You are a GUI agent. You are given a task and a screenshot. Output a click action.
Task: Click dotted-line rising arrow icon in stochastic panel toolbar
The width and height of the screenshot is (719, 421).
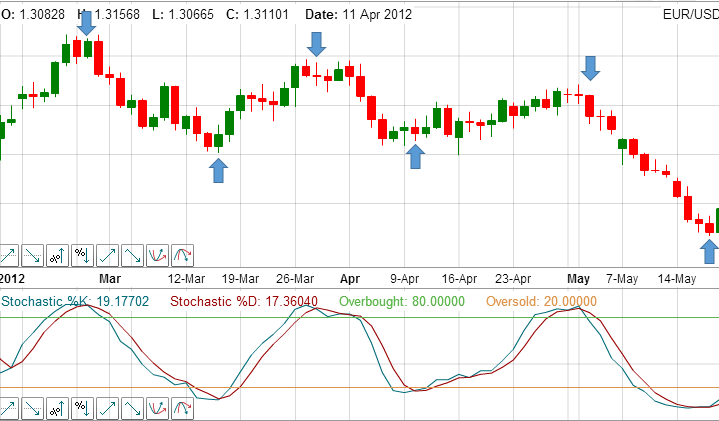tap(9, 408)
